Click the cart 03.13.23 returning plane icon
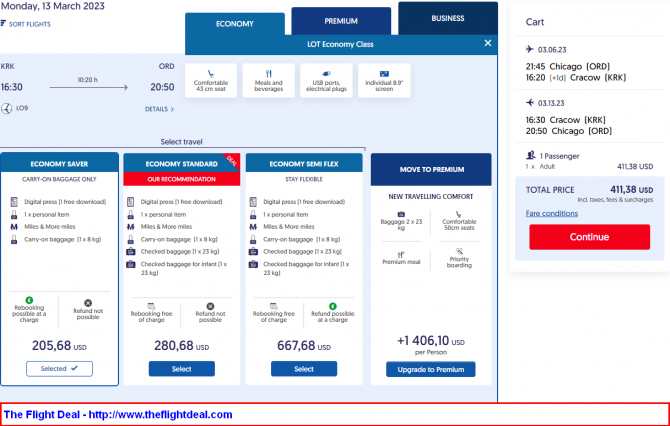This screenshot has width=670, height=426. [530, 103]
